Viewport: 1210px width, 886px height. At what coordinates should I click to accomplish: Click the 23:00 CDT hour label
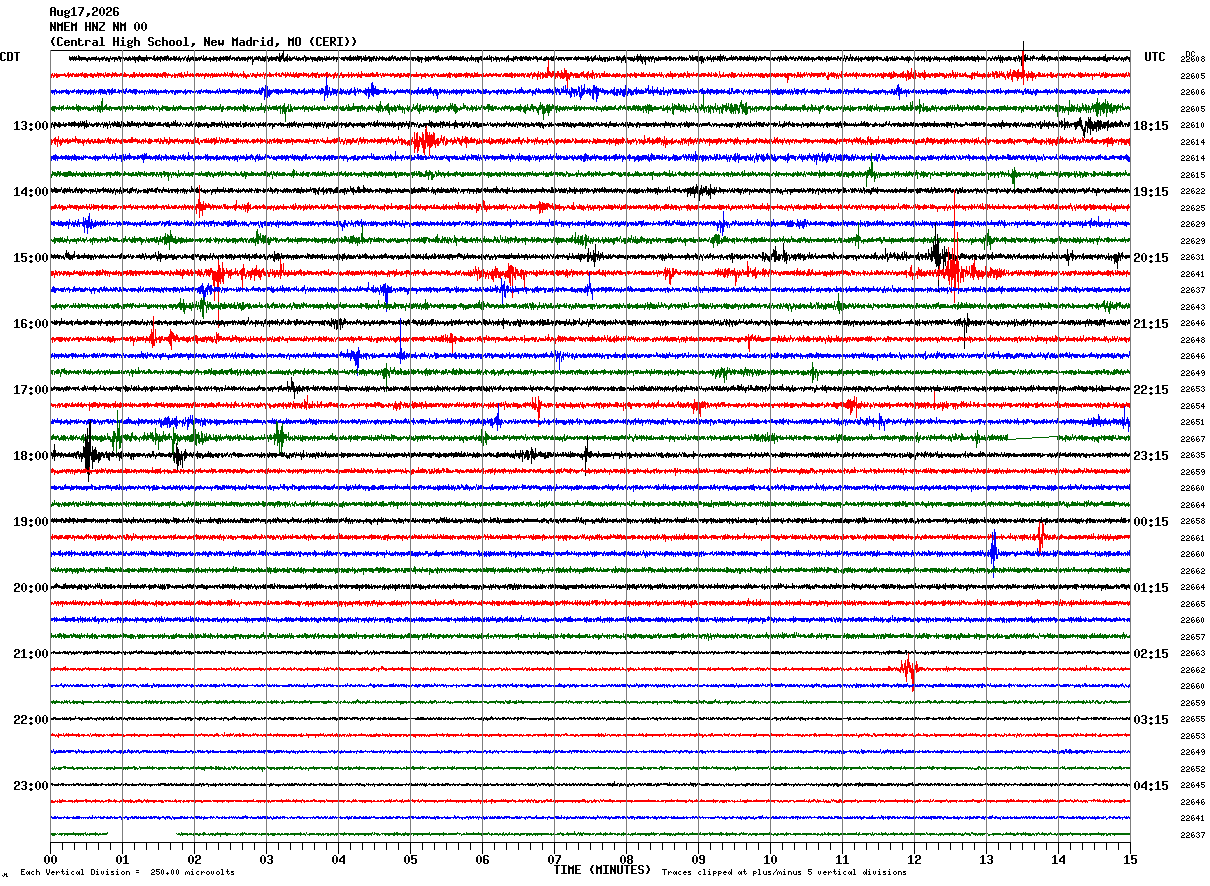(x=31, y=785)
